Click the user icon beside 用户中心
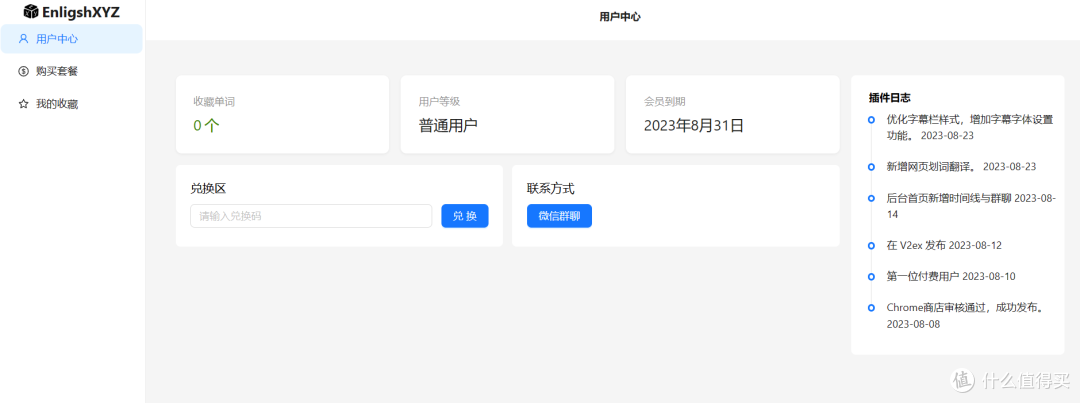 [x=23, y=39]
